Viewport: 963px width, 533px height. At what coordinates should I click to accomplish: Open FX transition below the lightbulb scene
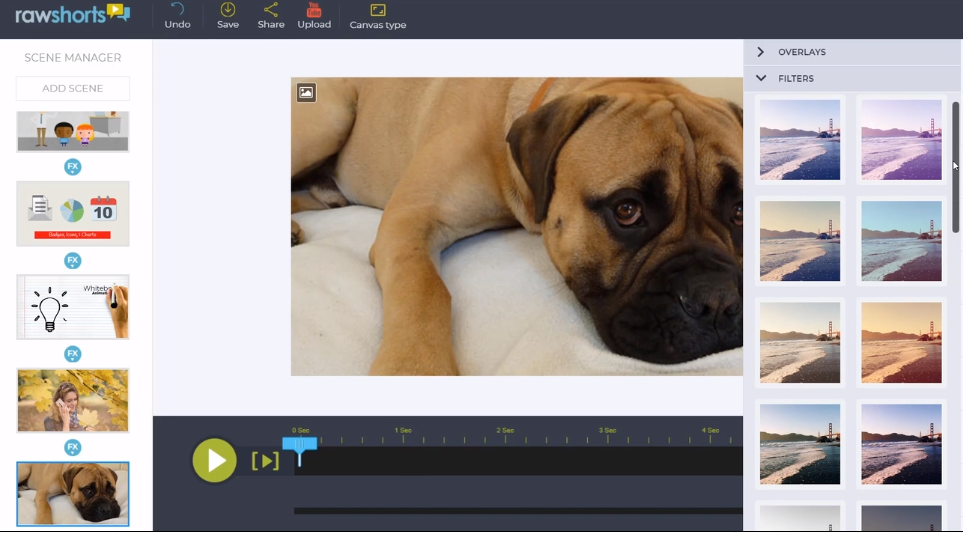point(72,354)
